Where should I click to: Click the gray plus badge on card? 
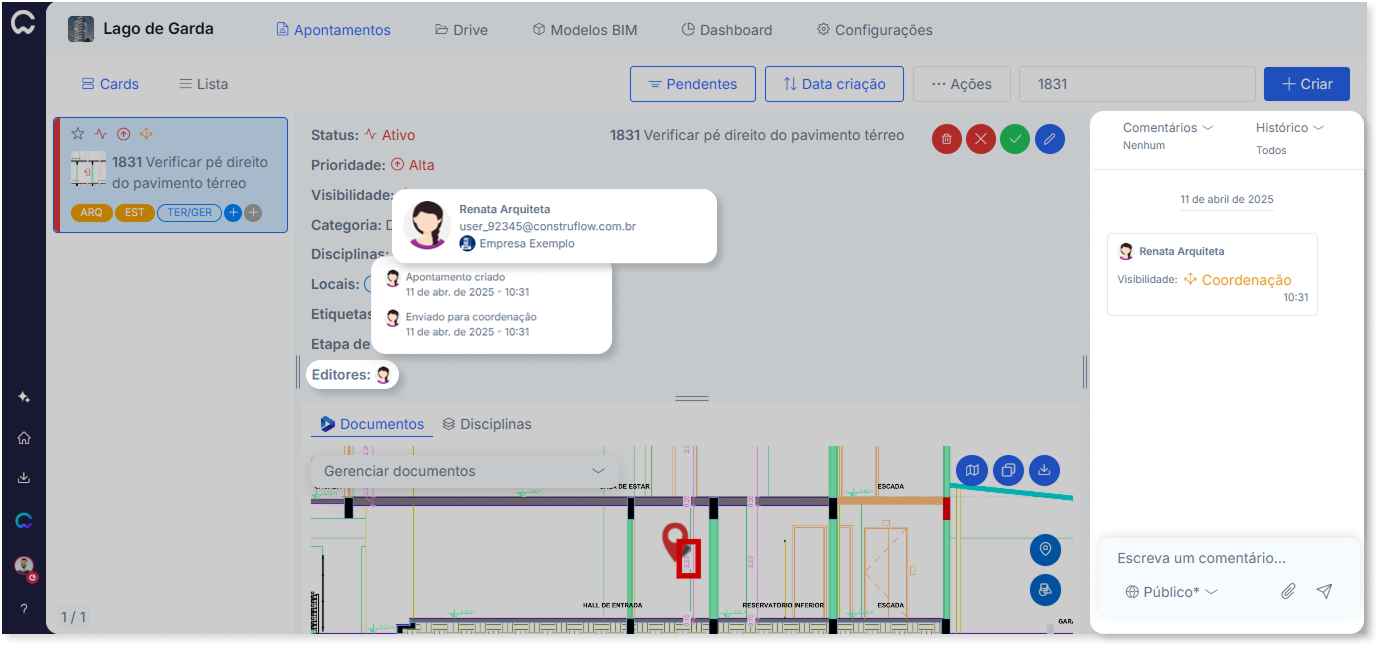point(253,213)
